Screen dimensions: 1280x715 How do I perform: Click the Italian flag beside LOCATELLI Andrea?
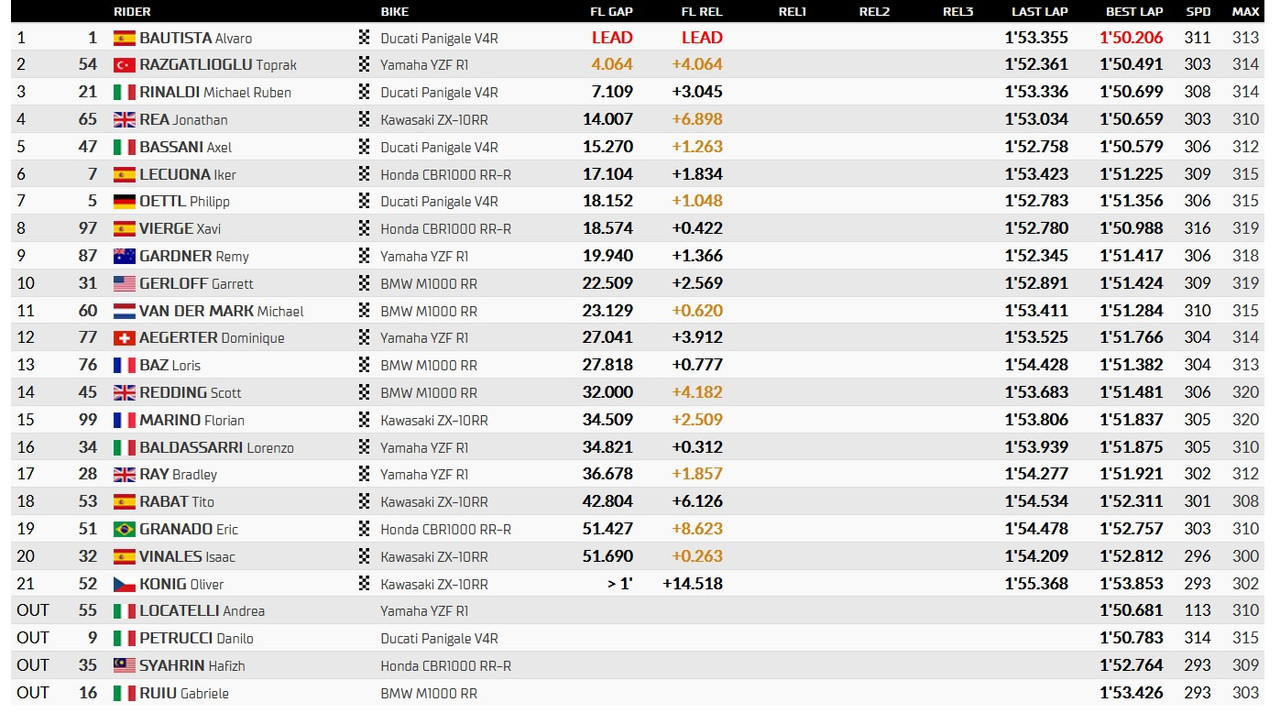point(124,611)
